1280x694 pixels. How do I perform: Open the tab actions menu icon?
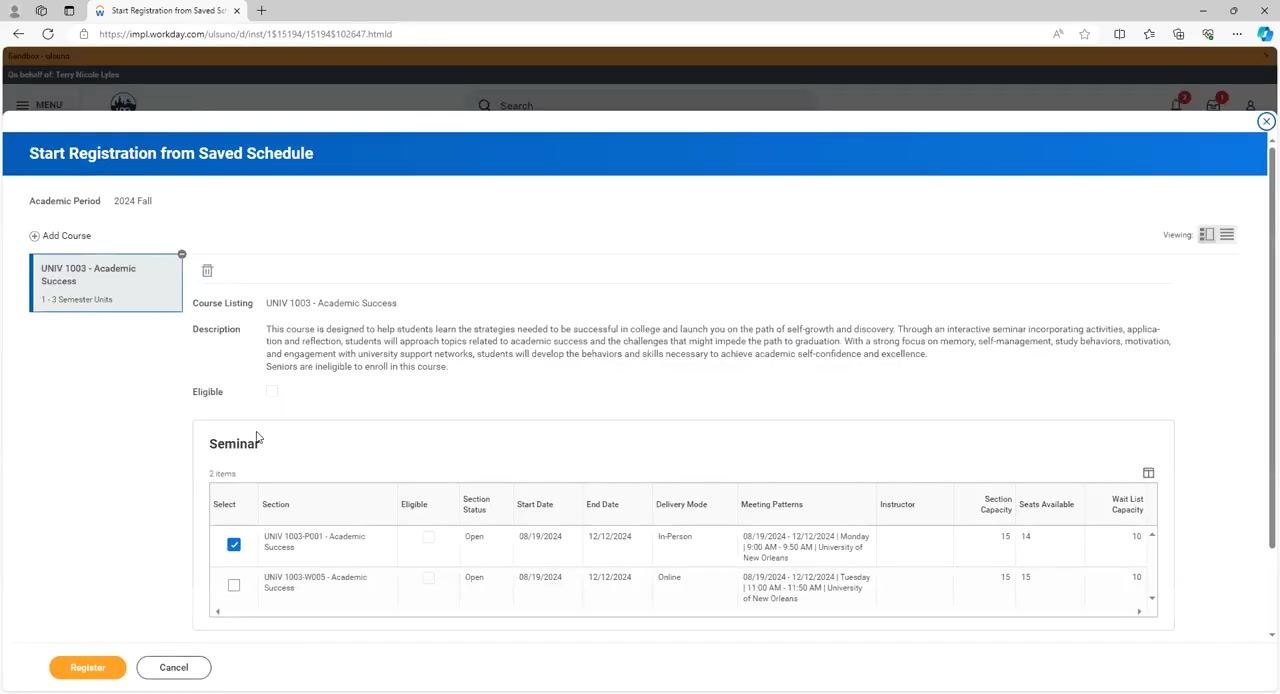(69, 11)
